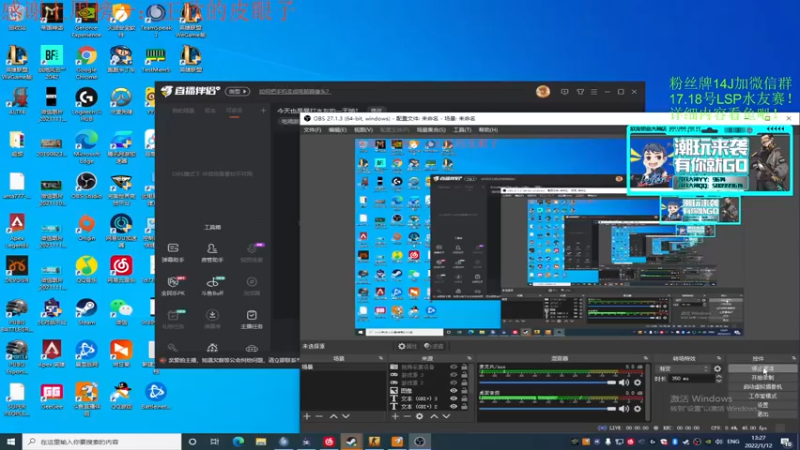Screen dimensions: 800x450
Task: Open the transition type dropdown
Action: click(684, 369)
